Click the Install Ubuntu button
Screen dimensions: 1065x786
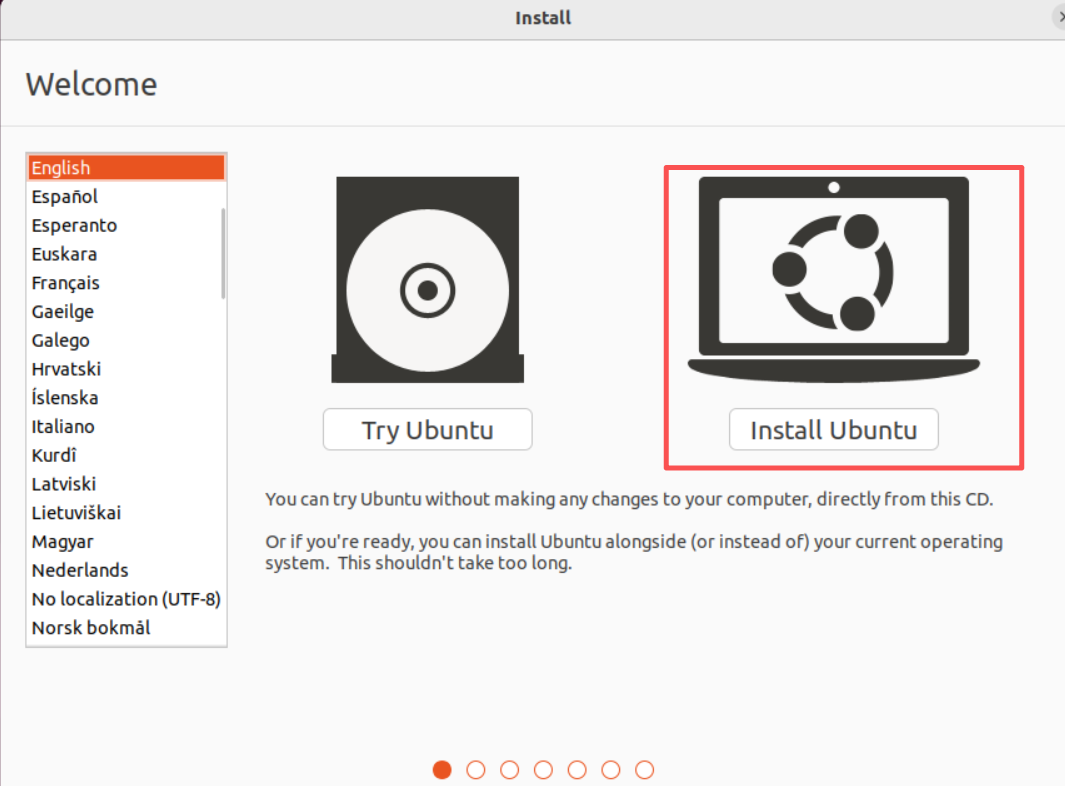(x=833, y=429)
